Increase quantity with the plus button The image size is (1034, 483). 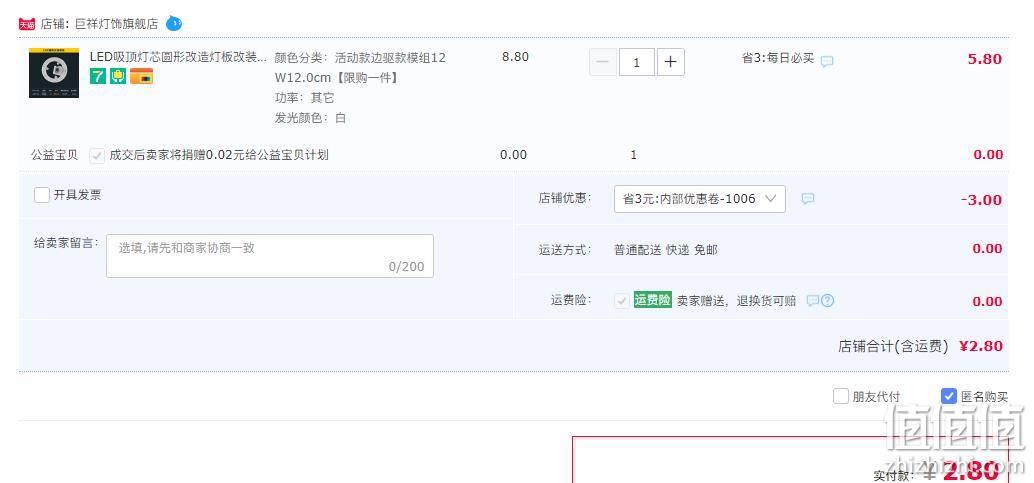[x=671, y=62]
